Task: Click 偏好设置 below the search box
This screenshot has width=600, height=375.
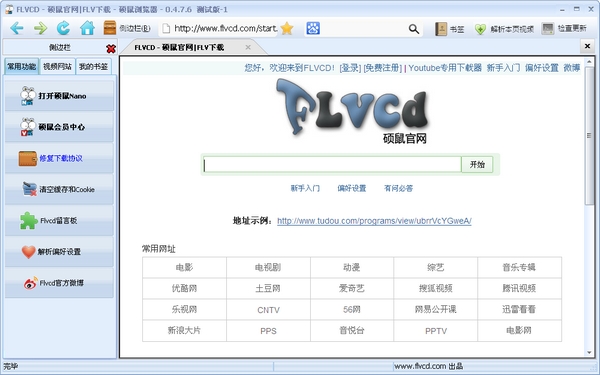Action: (x=352, y=188)
